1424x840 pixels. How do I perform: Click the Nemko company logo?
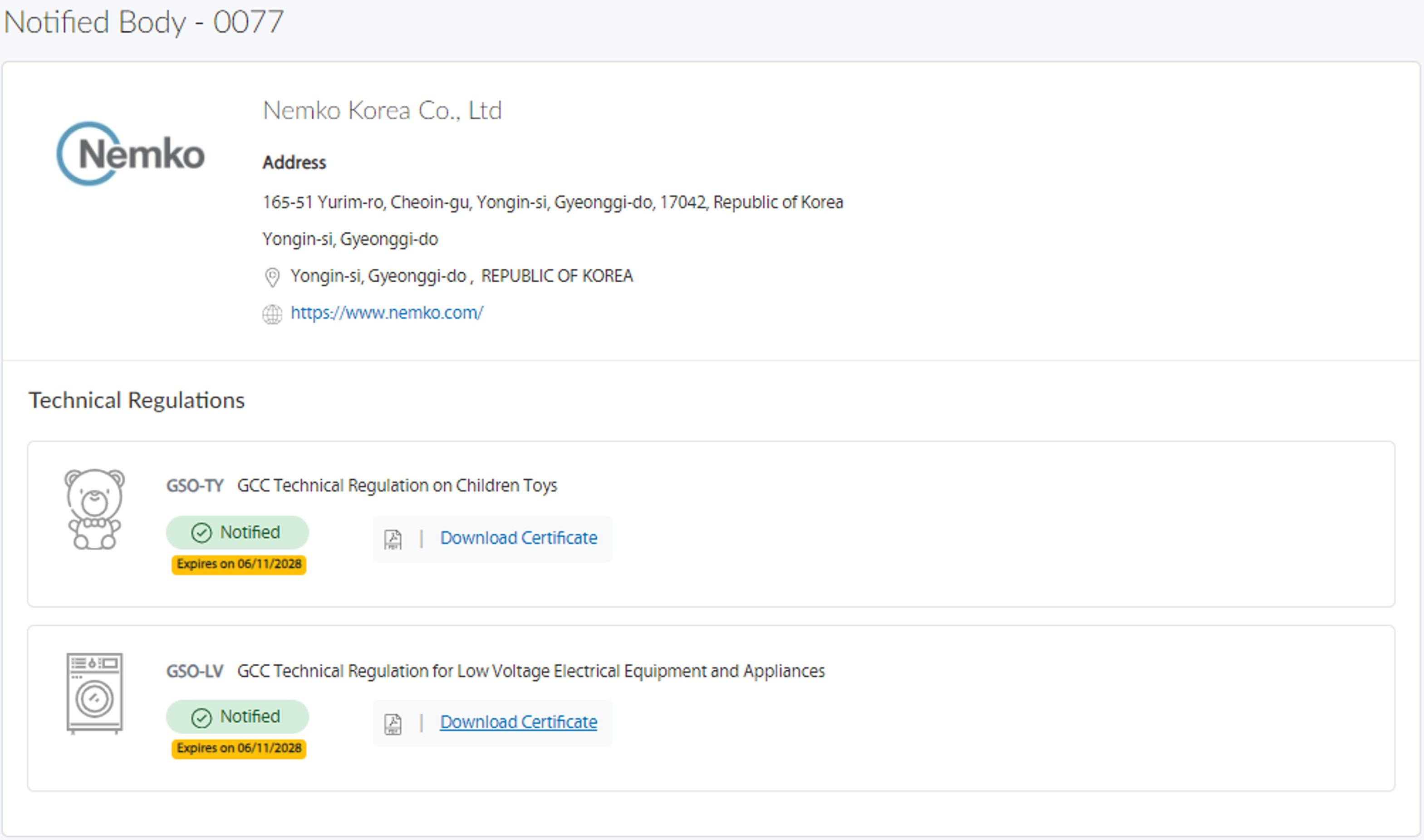[131, 153]
